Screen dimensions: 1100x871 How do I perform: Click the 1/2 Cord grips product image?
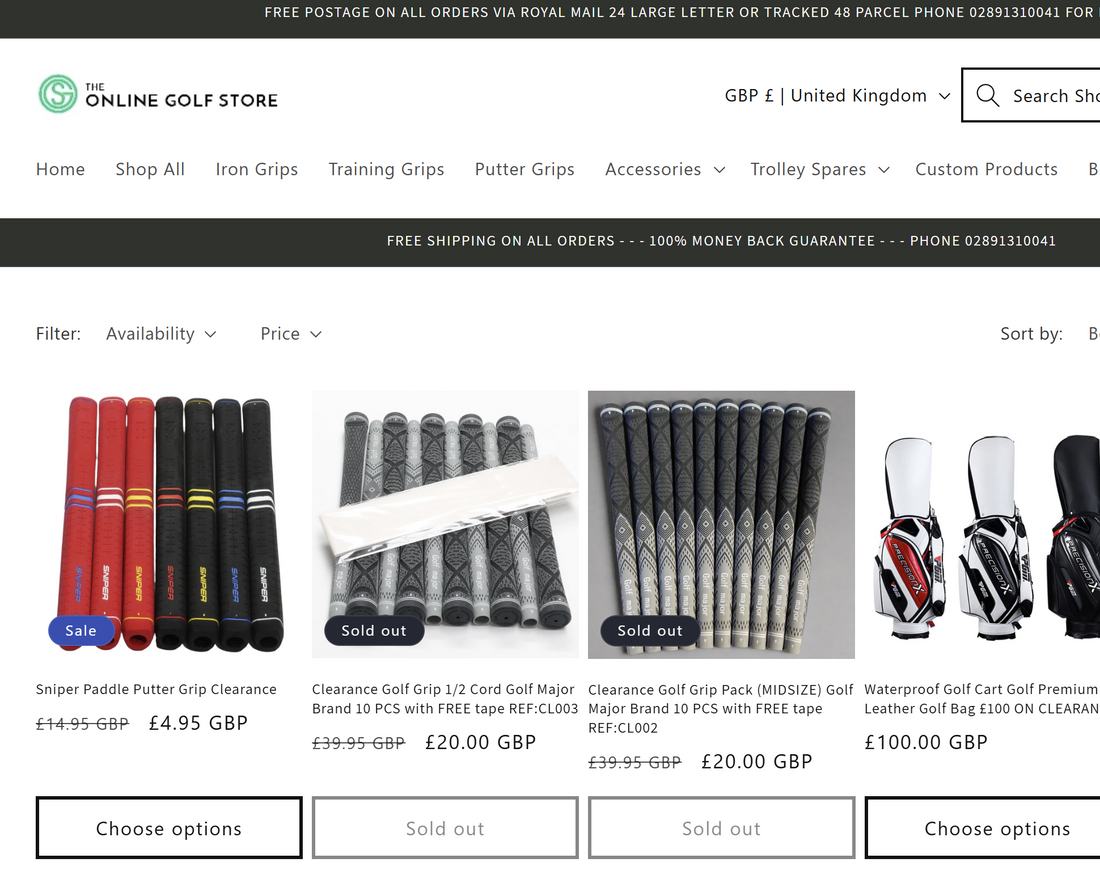(x=445, y=525)
